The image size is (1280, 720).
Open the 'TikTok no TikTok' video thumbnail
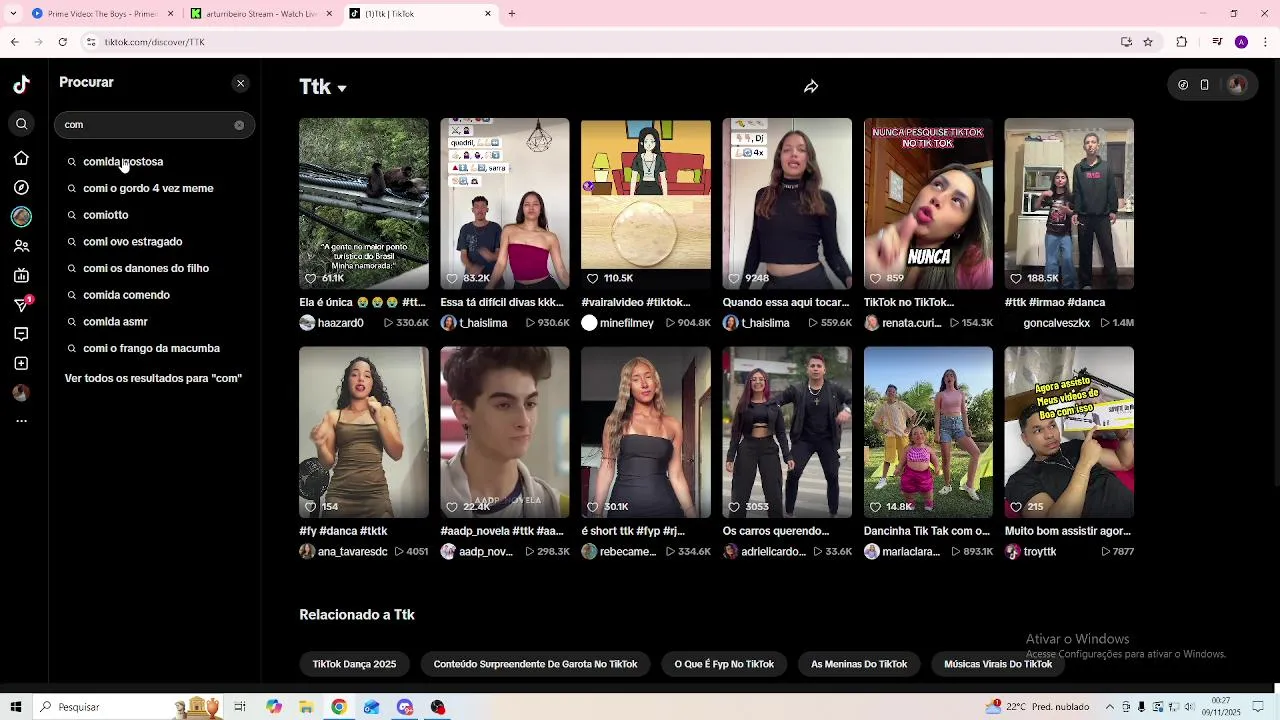tap(928, 204)
